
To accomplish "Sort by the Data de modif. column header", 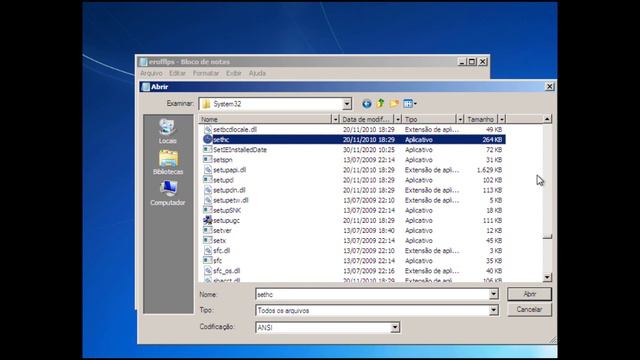I will coord(367,119).
